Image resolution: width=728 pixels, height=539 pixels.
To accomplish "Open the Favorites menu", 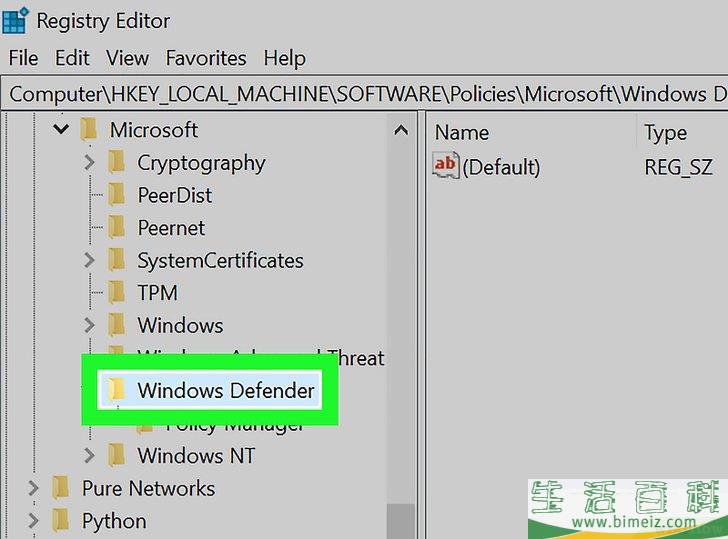I will (206, 58).
